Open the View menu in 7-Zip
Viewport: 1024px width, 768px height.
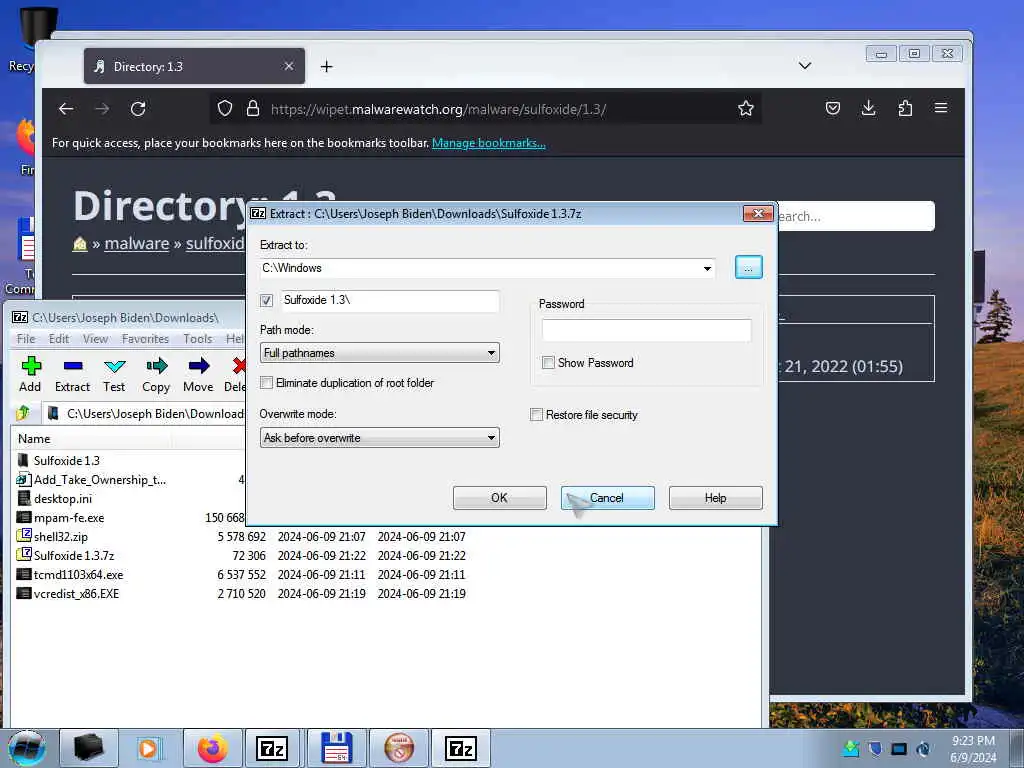pyautogui.click(x=95, y=339)
